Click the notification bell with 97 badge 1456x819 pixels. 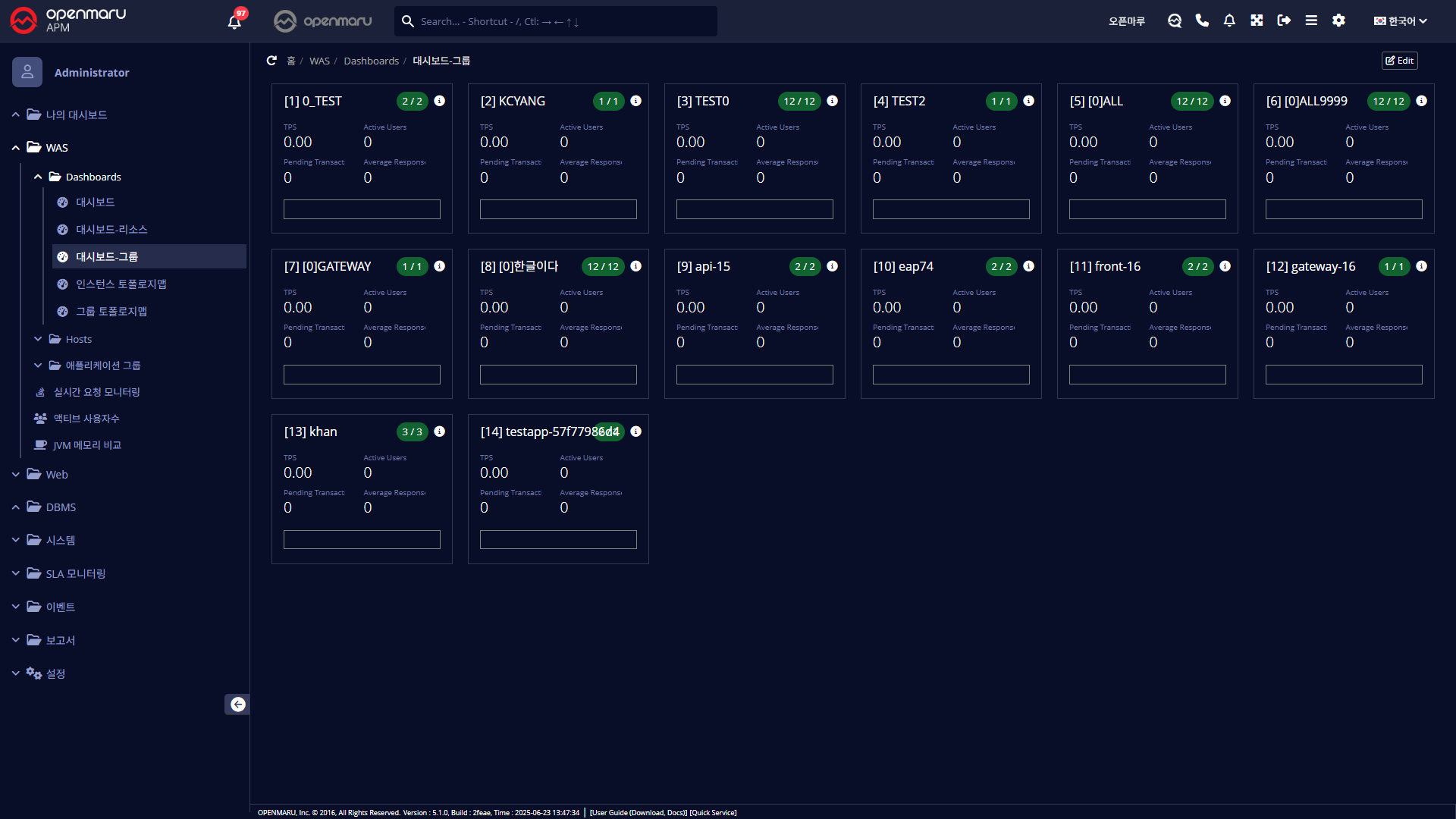[x=234, y=21]
